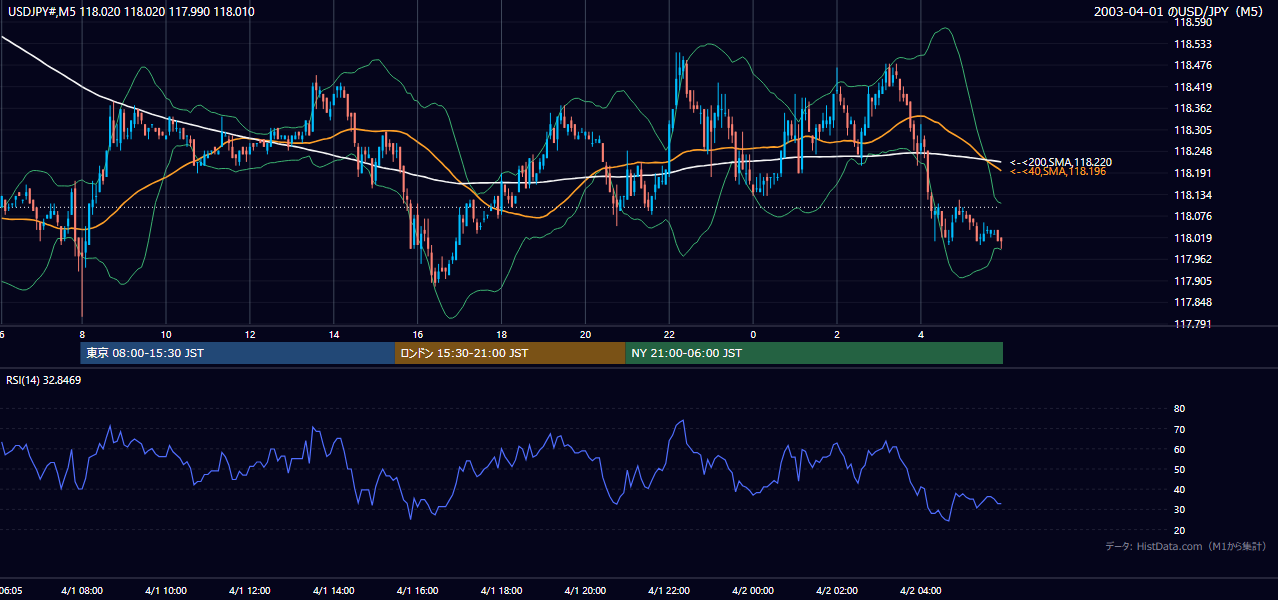Click the 4/1 20:00 bottom time label
This screenshot has height=600, width=1278.
point(586,590)
